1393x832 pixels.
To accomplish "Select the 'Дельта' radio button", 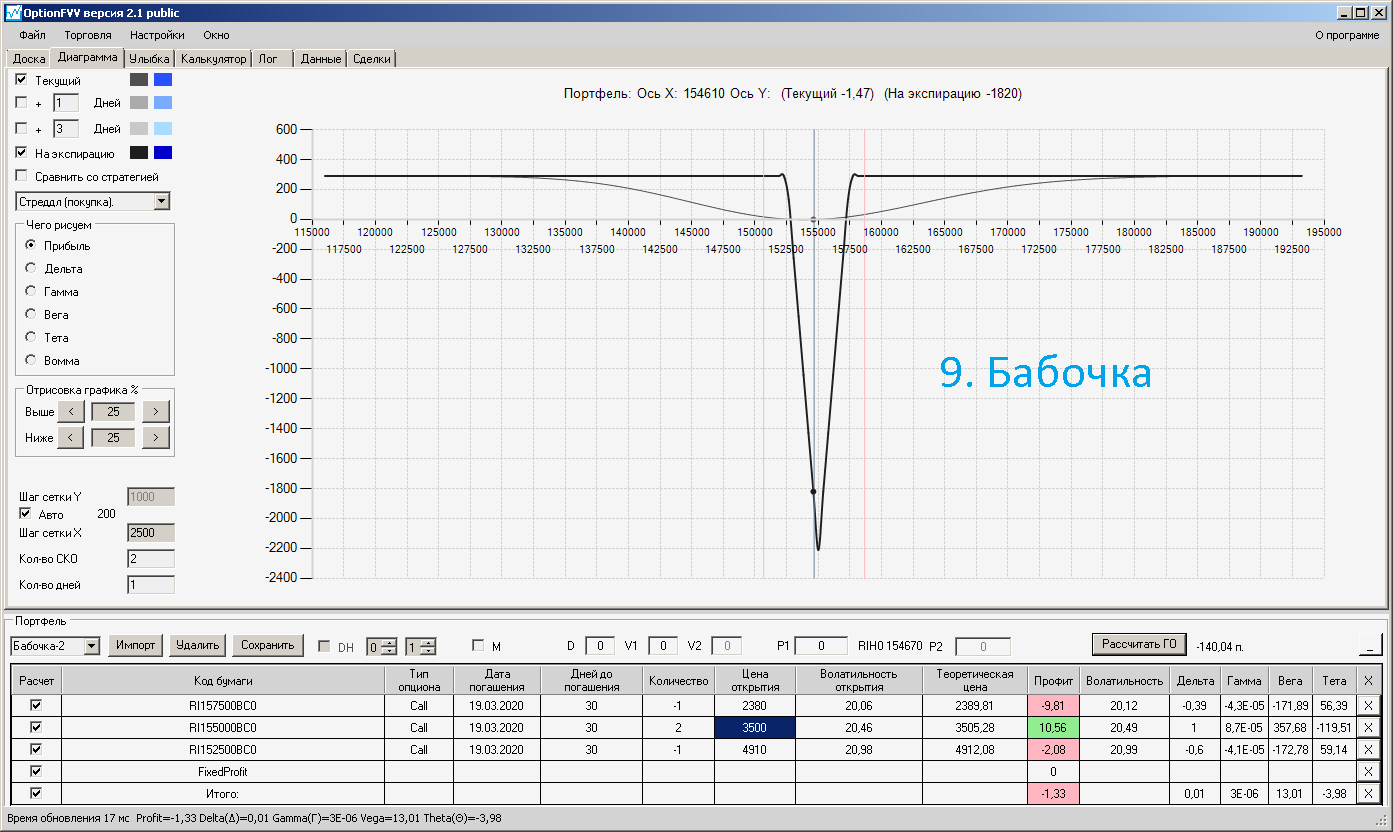I will click(x=31, y=268).
